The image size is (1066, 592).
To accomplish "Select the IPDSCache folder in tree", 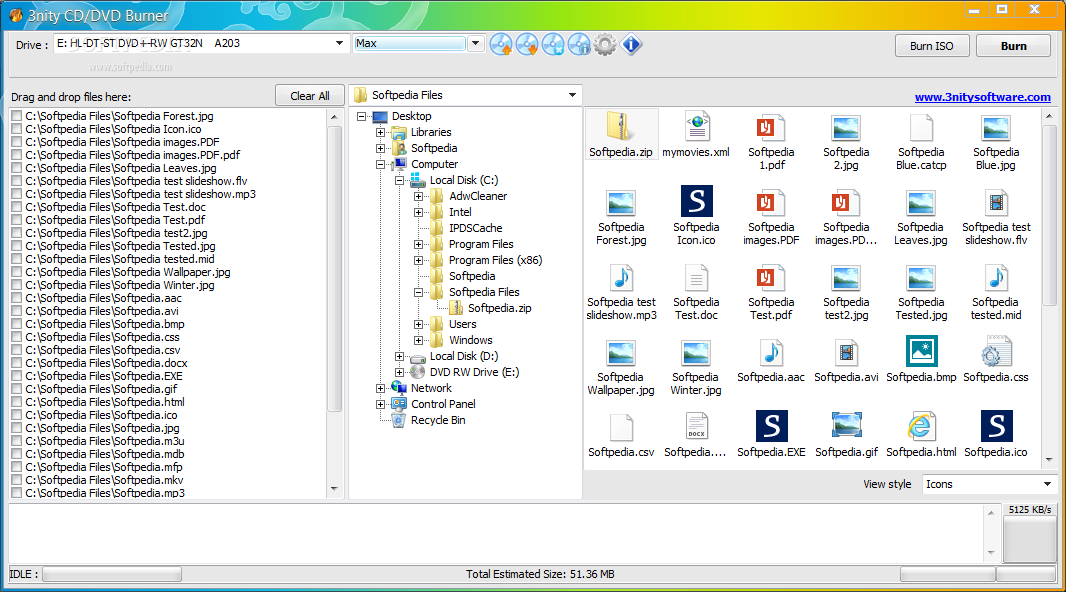I will pyautogui.click(x=475, y=228).
